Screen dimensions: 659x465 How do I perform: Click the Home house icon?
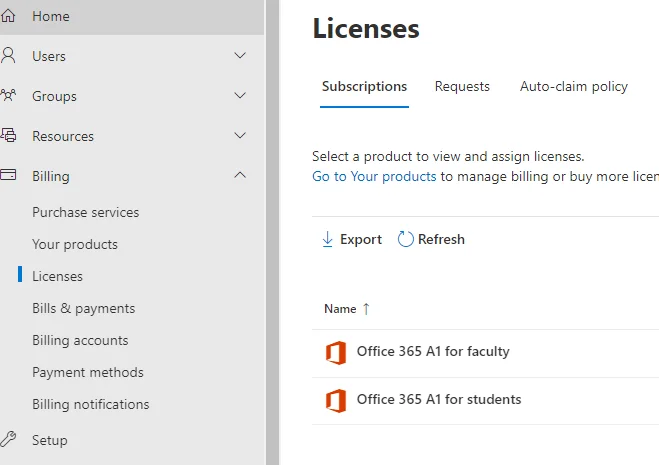(8, 16)
